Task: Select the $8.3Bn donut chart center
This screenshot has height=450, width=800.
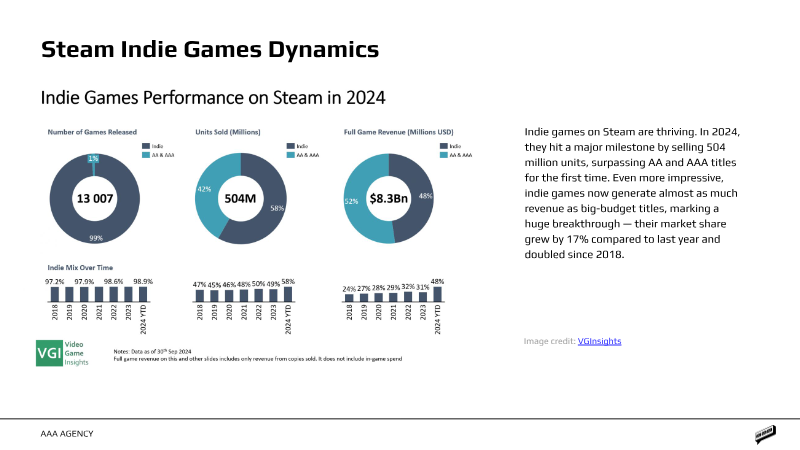Action: coord(390,199)
